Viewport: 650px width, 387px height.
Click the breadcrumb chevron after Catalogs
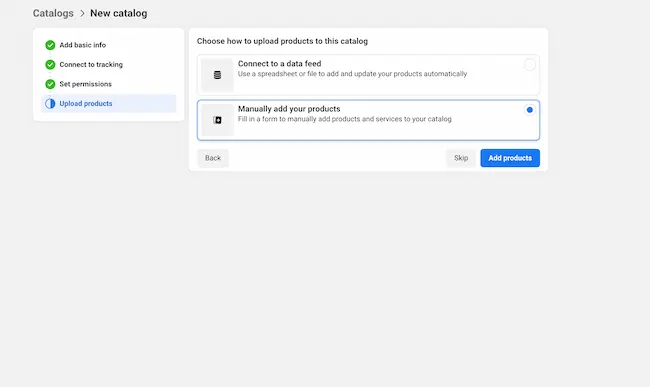[x=82, y=14]
